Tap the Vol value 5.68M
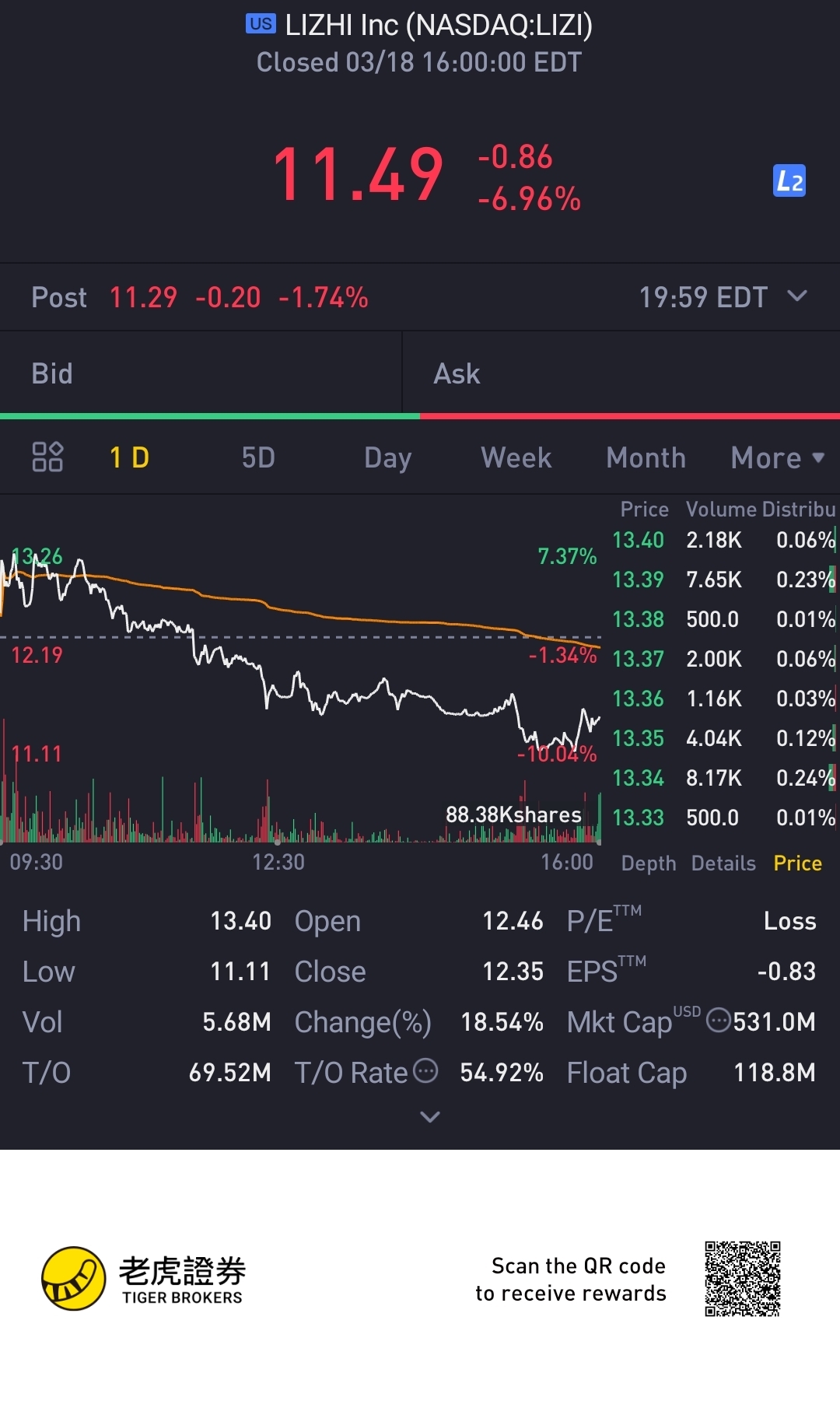Screen dimensions: 840x1408 [236, 1022]
